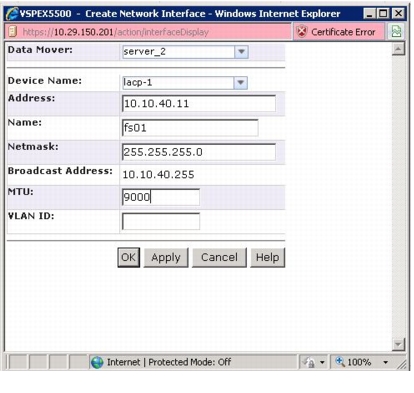Click the empty VLAN ID field

tap(161, 221)
